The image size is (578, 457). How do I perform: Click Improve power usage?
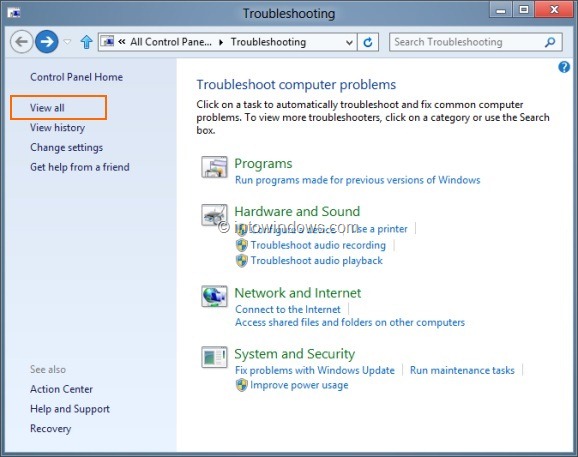click(299, 385)
